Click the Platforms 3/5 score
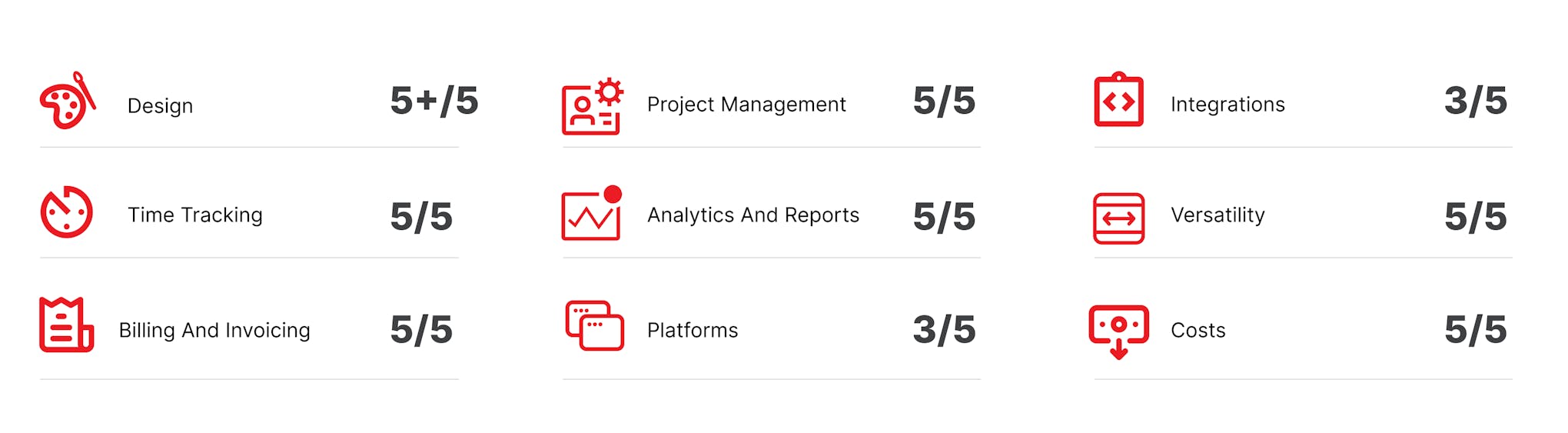 coord(944,330)
